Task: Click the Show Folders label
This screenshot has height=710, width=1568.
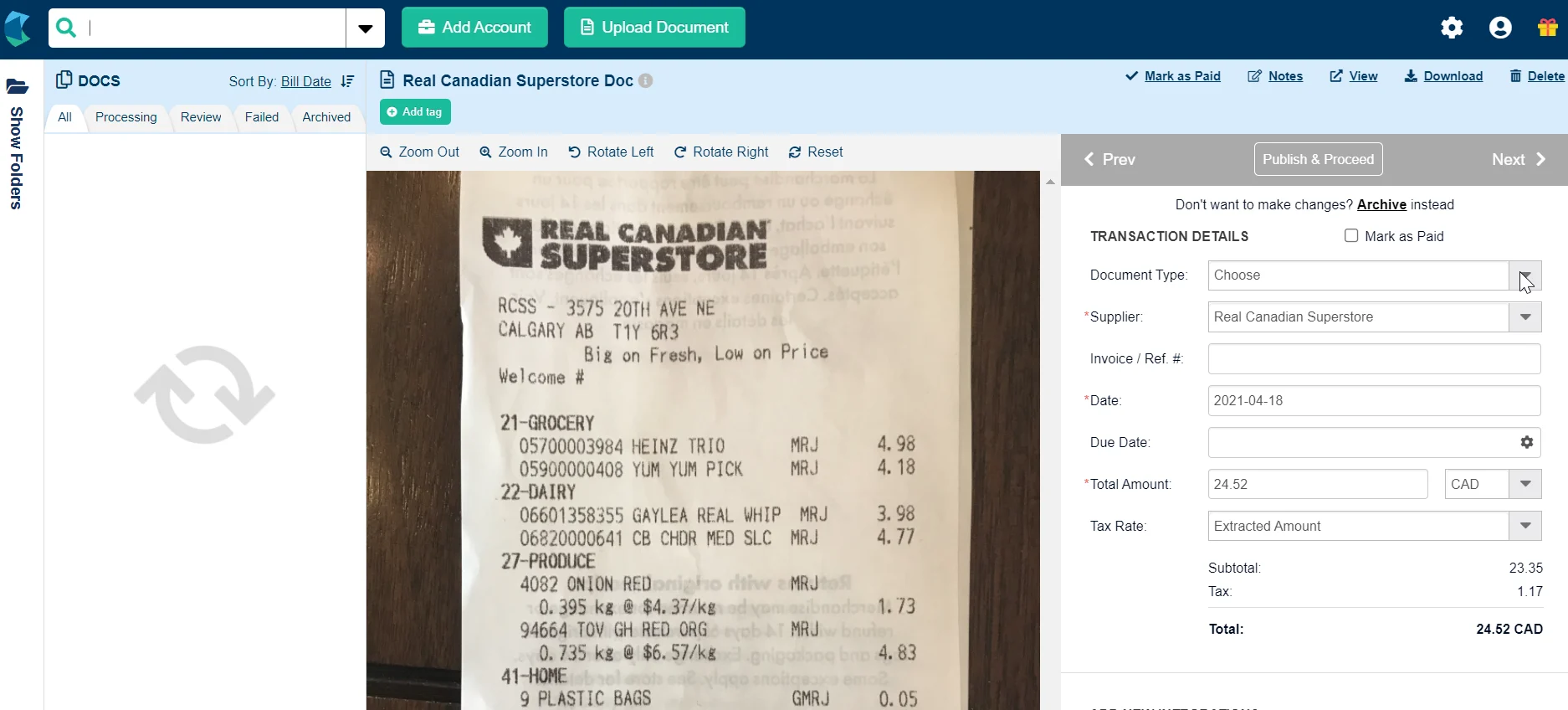Action: click(17, 158)
